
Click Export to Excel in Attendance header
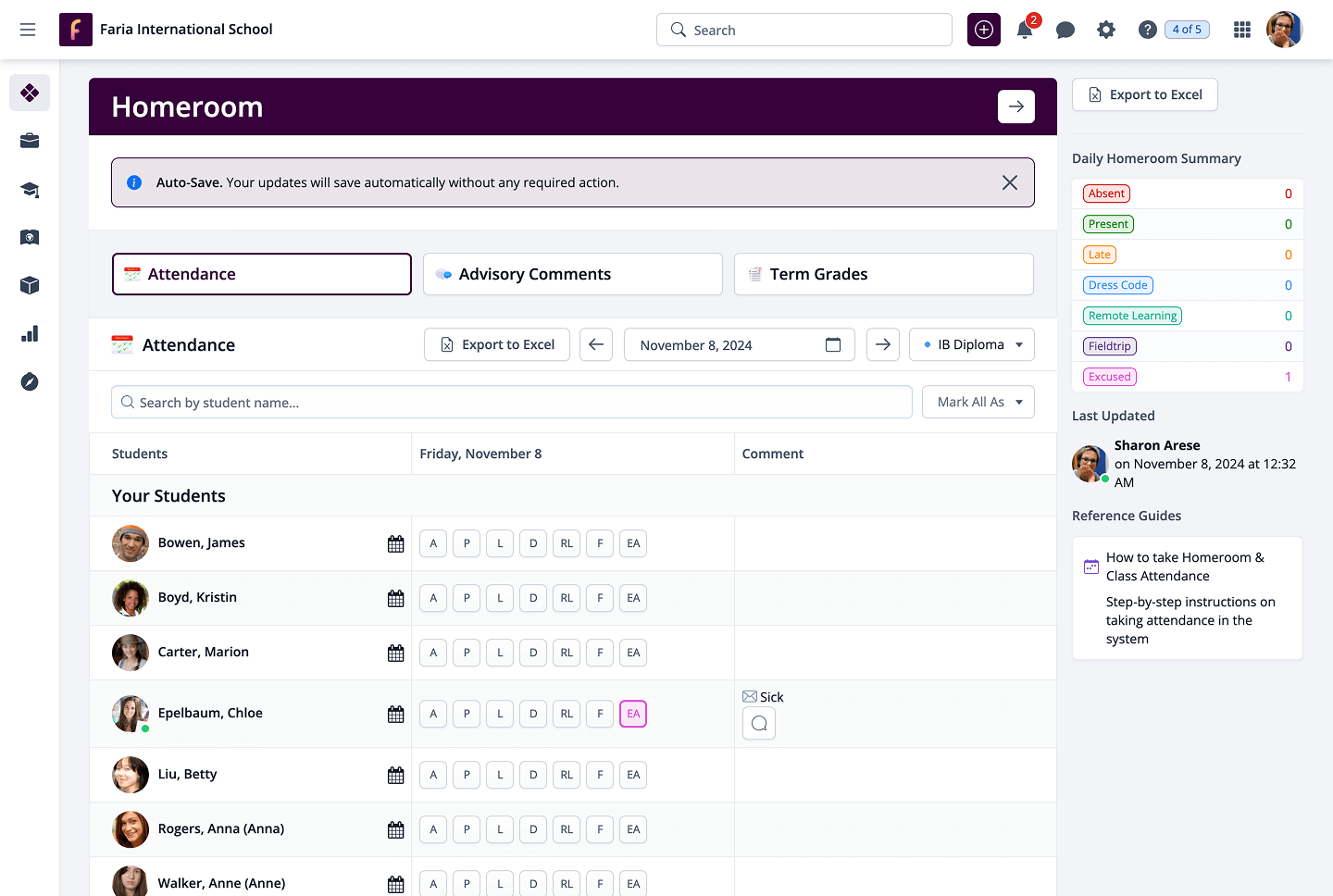497,344
